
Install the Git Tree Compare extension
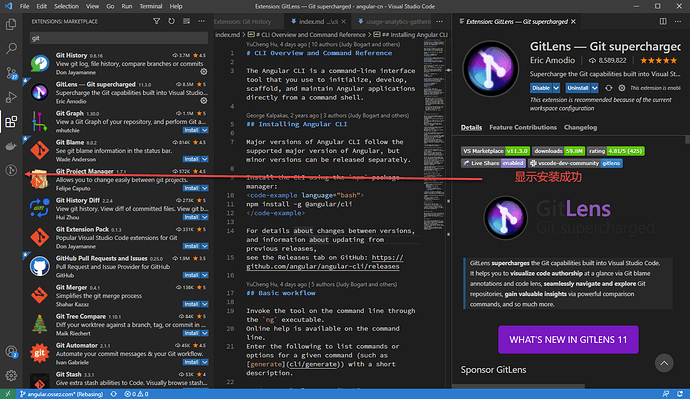[191, 333]
